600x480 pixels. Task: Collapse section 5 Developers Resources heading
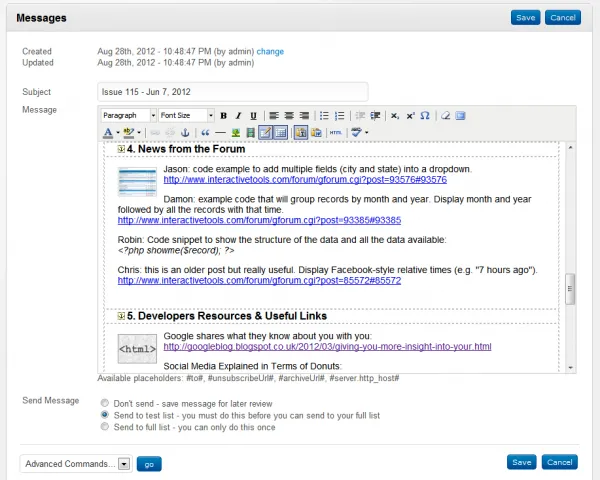tap(121, 315)
